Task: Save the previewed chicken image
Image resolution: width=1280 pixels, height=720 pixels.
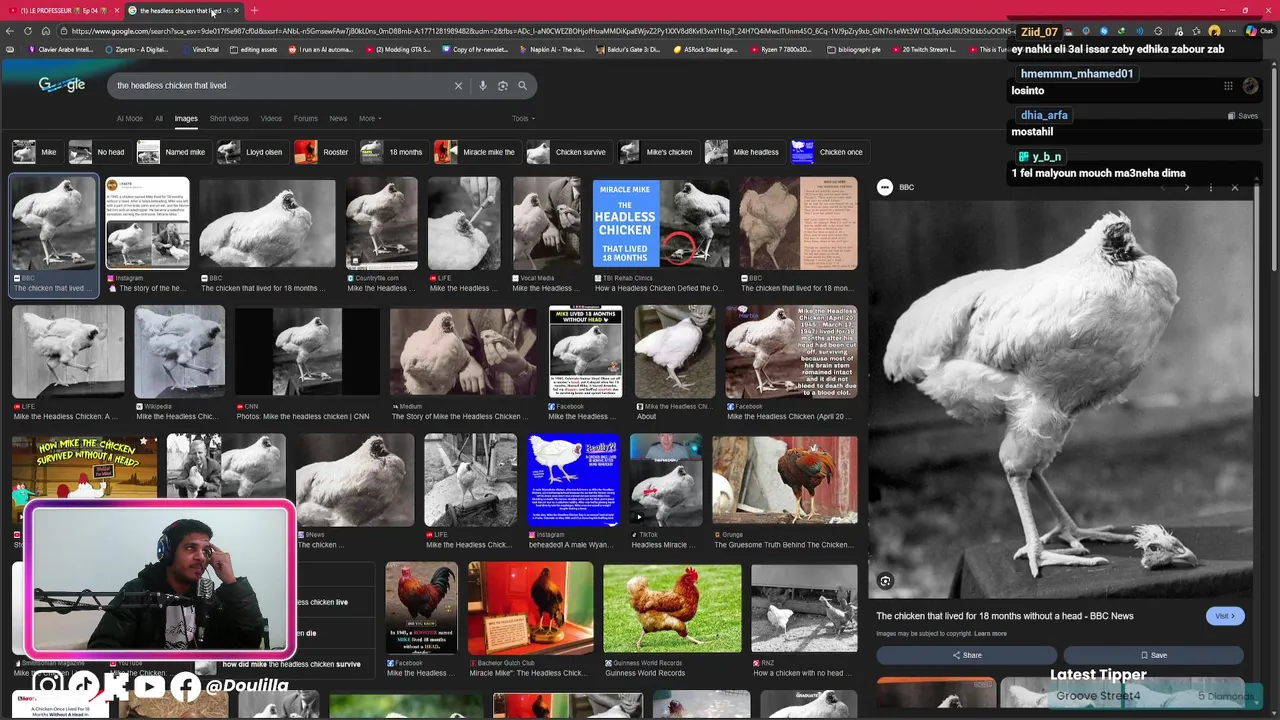Action: coord(1153,655)
